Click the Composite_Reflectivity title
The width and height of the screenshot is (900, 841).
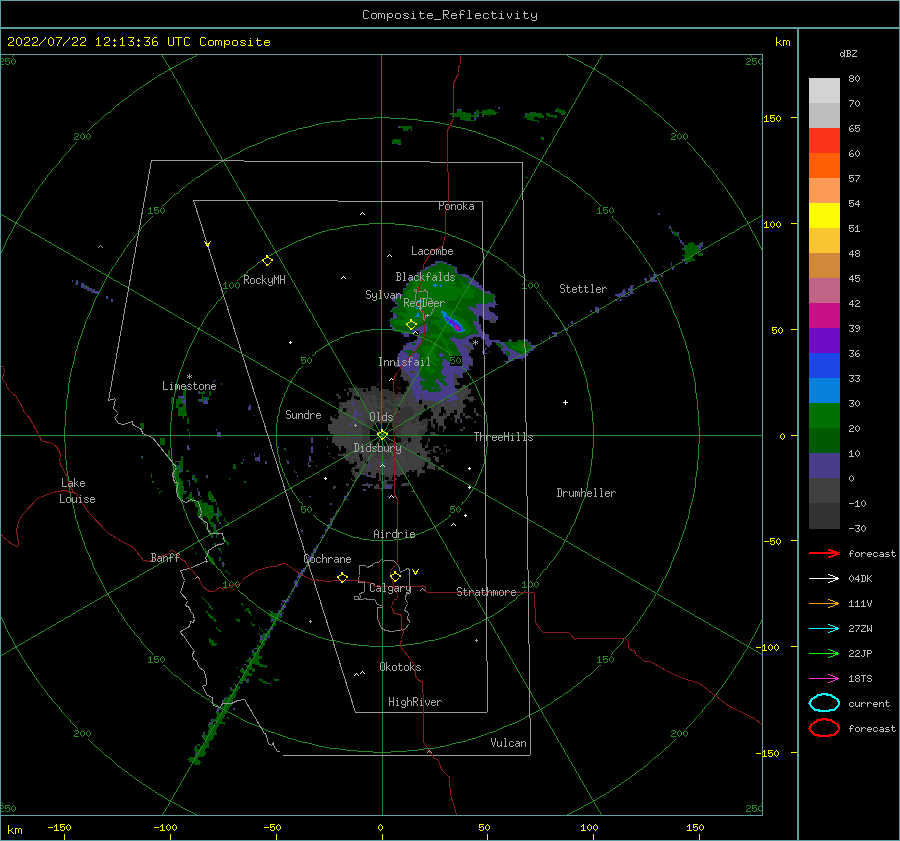450,15
